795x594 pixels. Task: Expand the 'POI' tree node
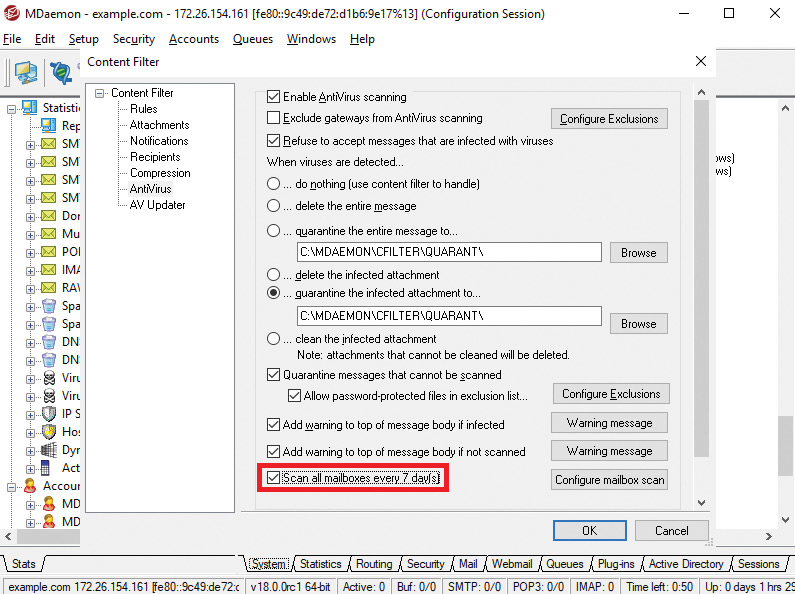(x=30, y=253)
